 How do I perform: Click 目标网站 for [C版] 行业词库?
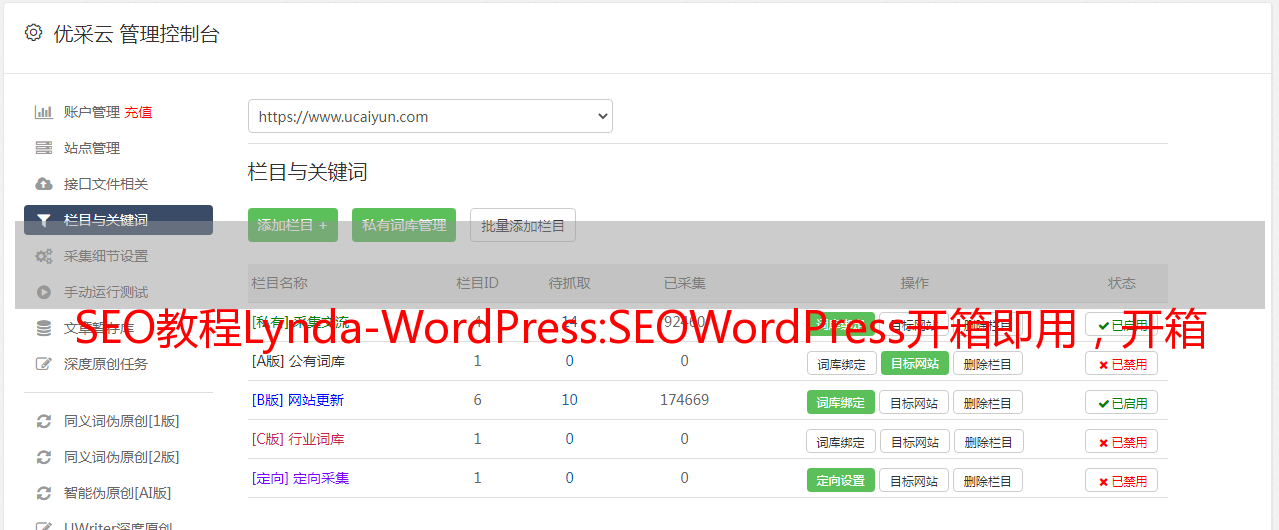coord(914,441)
